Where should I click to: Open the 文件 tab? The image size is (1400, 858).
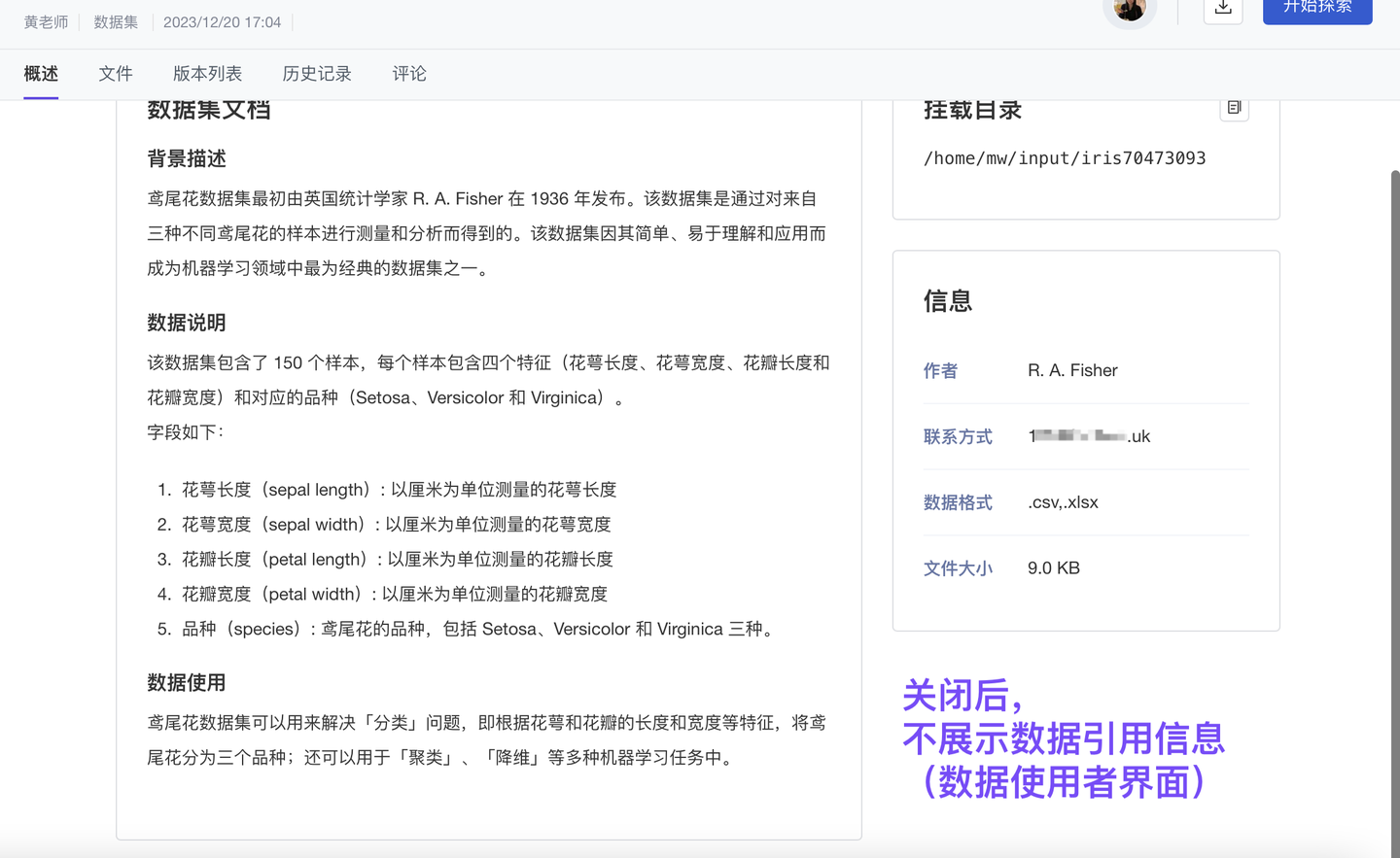pos(116,74)
